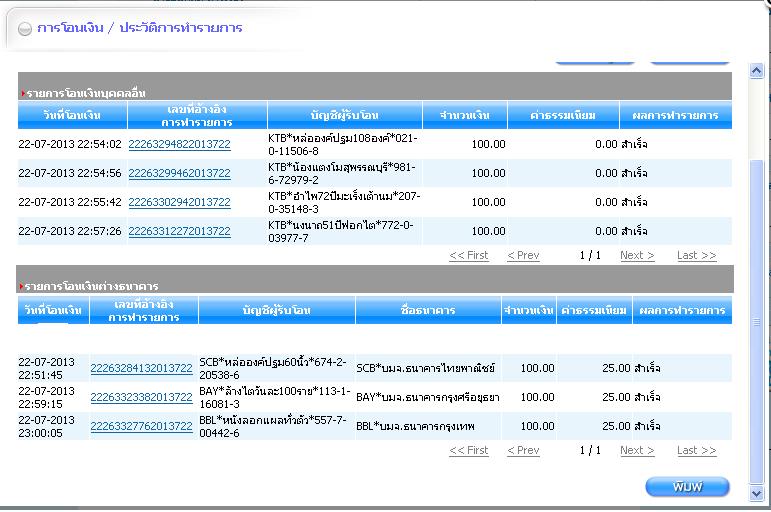Image resolution: width=771 pixels, height=512 pixels.
Task: Go to First page in รายการโอนเงินต่างธนาคาร table
Action: pos(469,451)
